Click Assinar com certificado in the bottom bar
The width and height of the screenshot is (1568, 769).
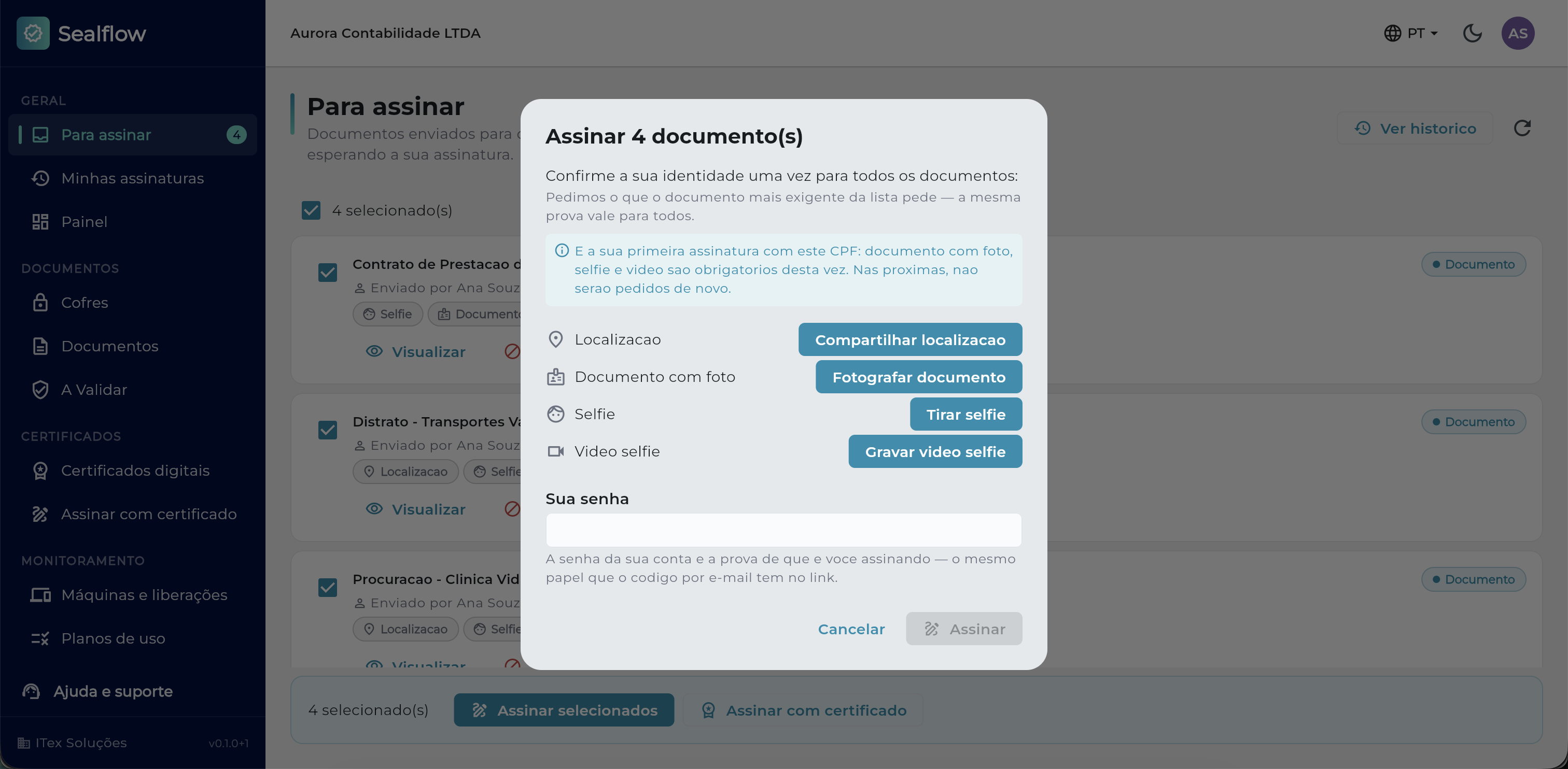[803, 710]
